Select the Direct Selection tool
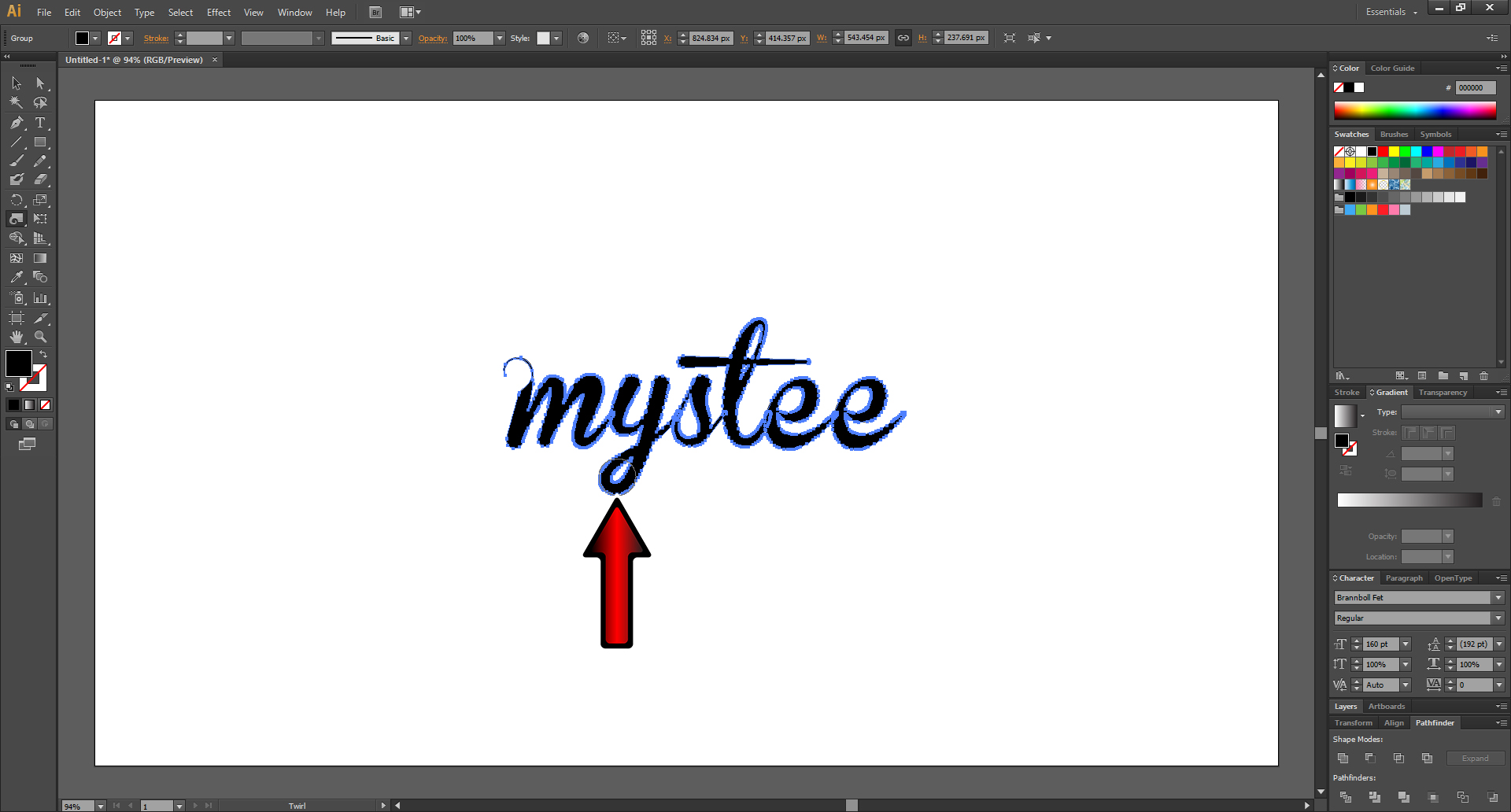This screenshot has width=1511, height=812. (40, 83)
